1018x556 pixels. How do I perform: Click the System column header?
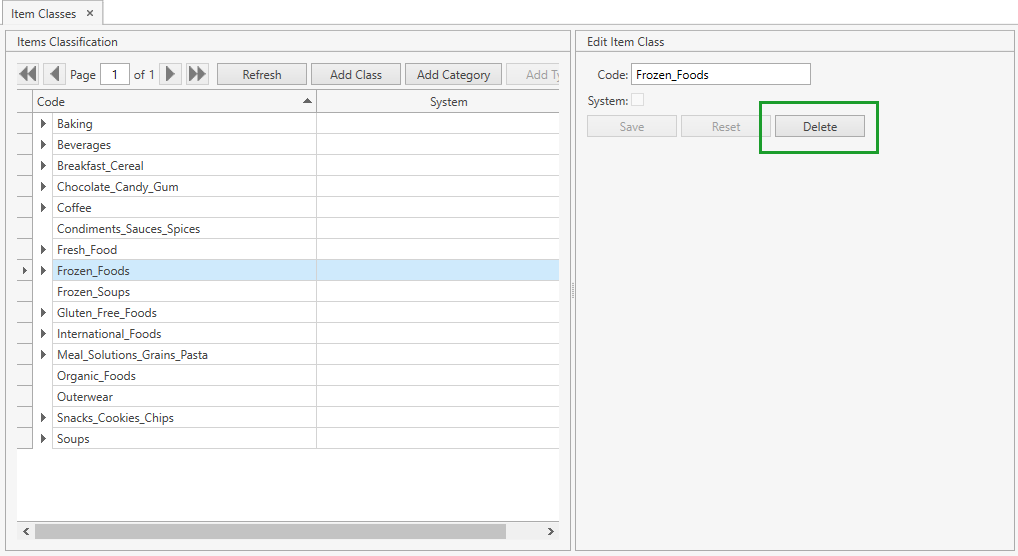click(x=448, y=102)
